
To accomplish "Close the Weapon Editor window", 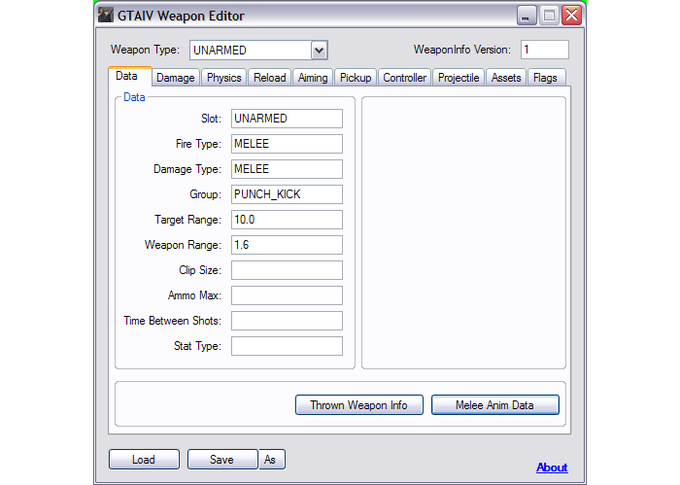I will (572, 16).
